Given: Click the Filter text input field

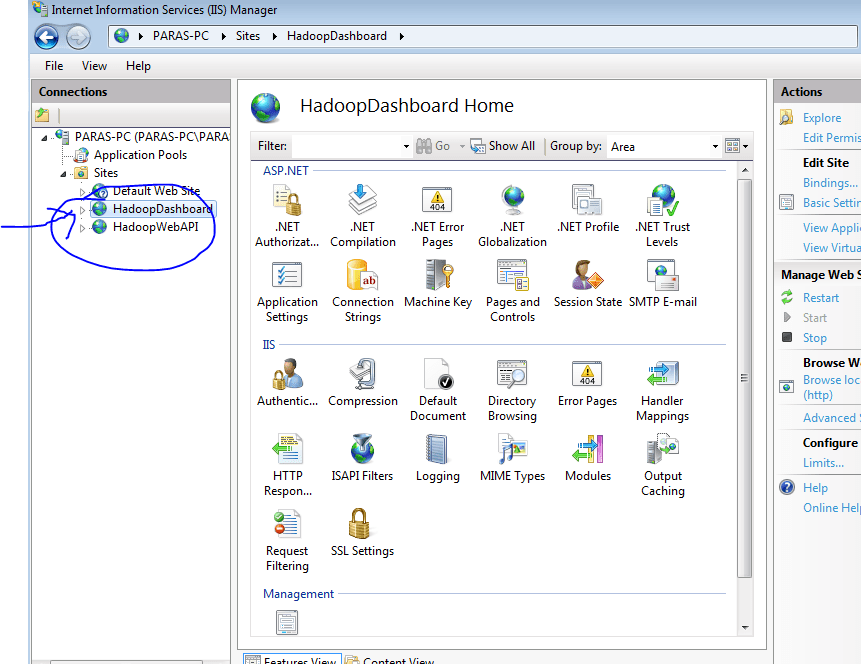Looking at the screenshot, I should coord(347,146).
